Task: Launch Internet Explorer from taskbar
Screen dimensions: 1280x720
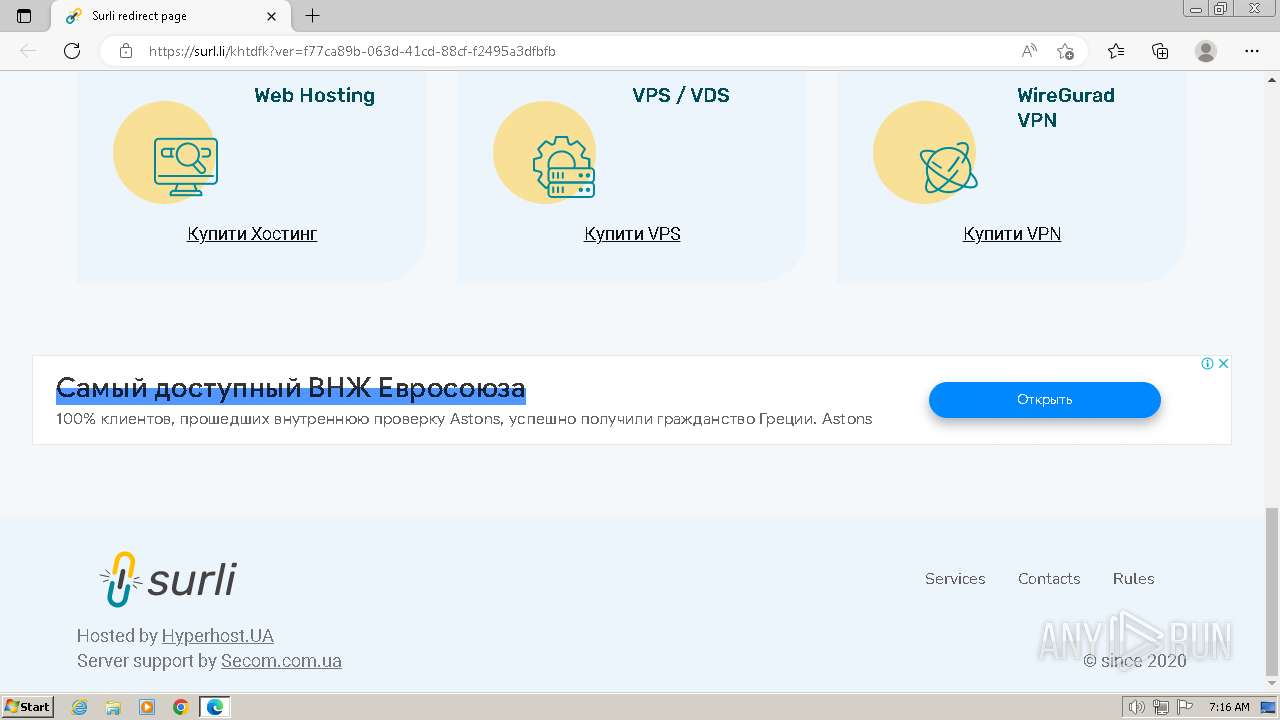Action: (x=80, y=707)
